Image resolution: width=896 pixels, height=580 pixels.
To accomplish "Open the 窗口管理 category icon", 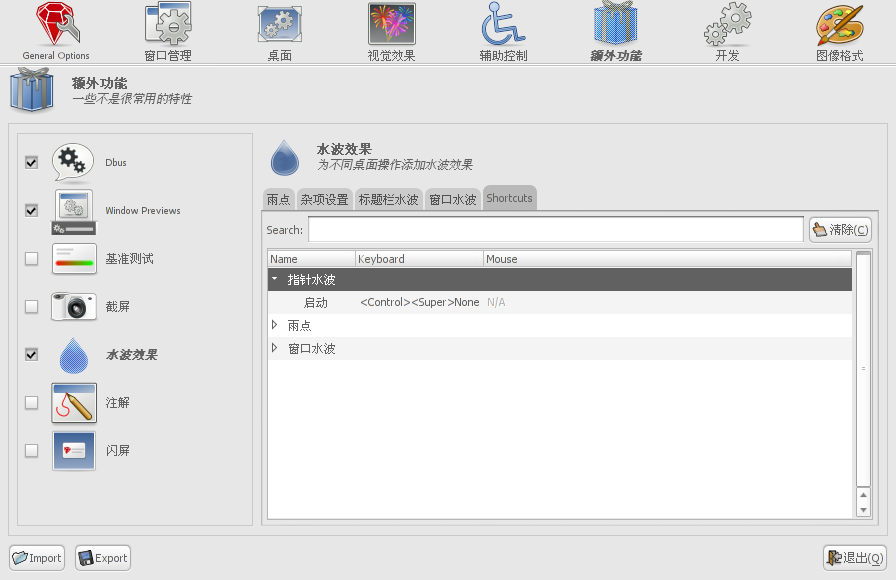I will 168,24.
